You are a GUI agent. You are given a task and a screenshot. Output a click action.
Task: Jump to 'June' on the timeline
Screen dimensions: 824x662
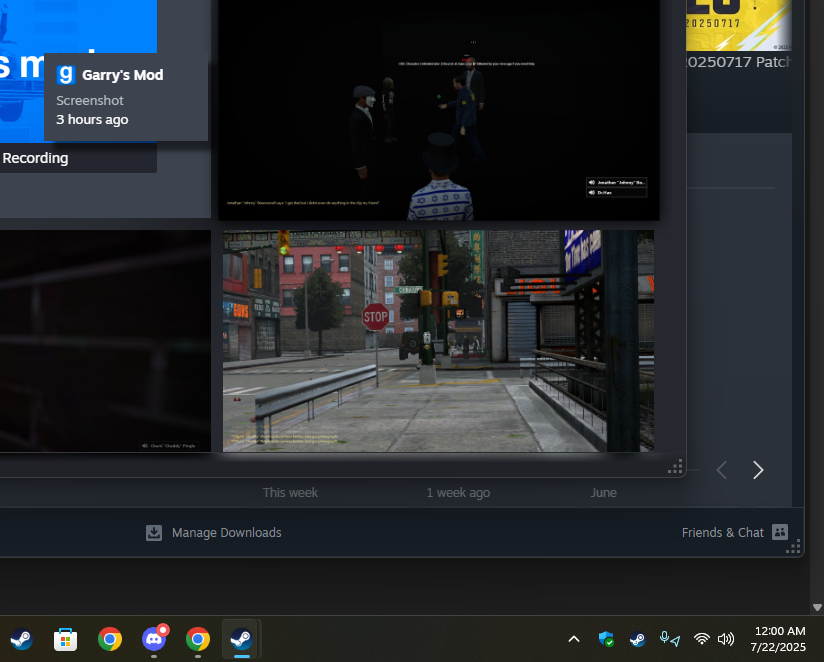603,493
